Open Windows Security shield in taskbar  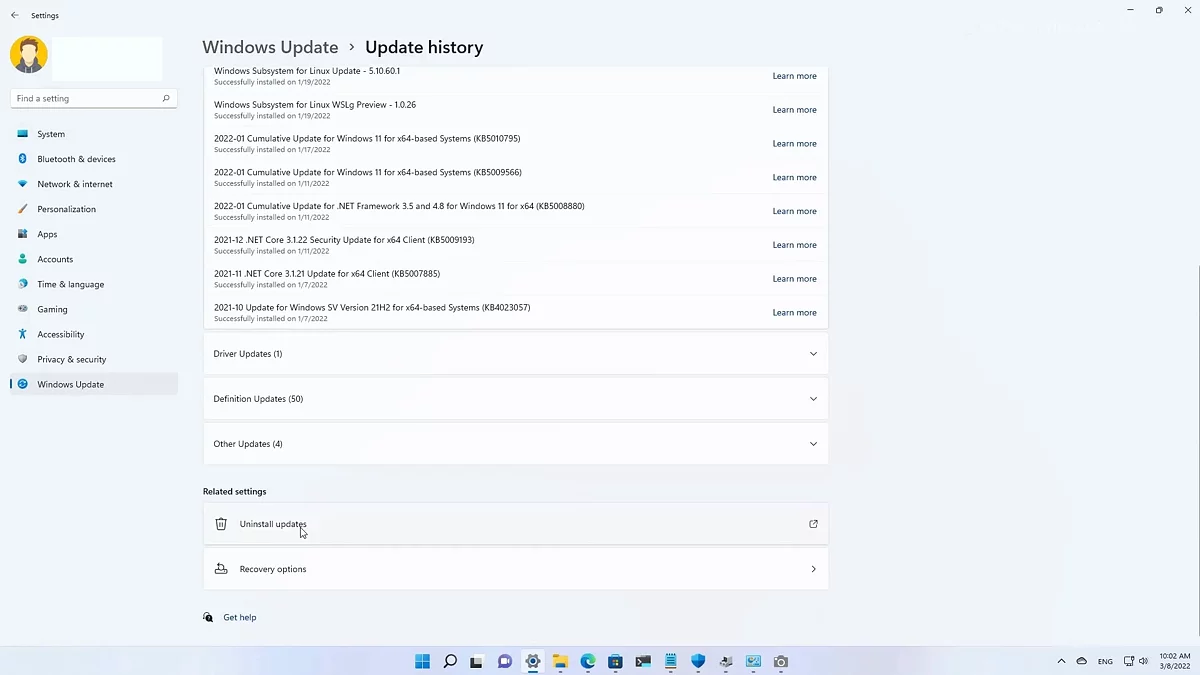tap(698, 661)
